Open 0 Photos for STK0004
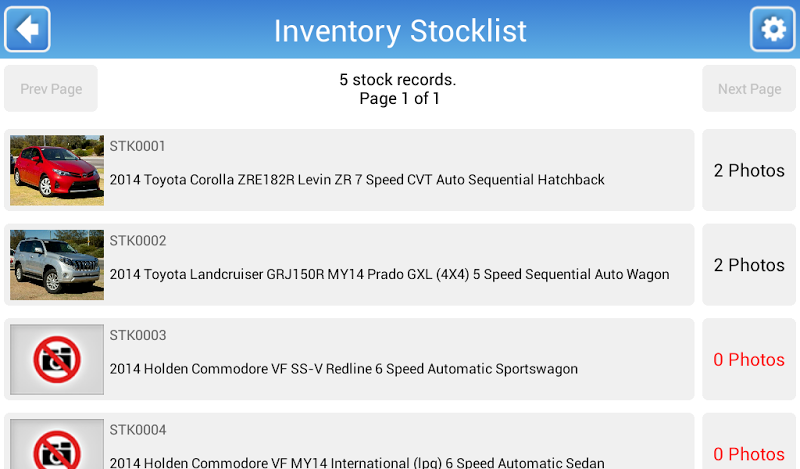The width and height of the screenshot is (800, 469). [749, 453]
